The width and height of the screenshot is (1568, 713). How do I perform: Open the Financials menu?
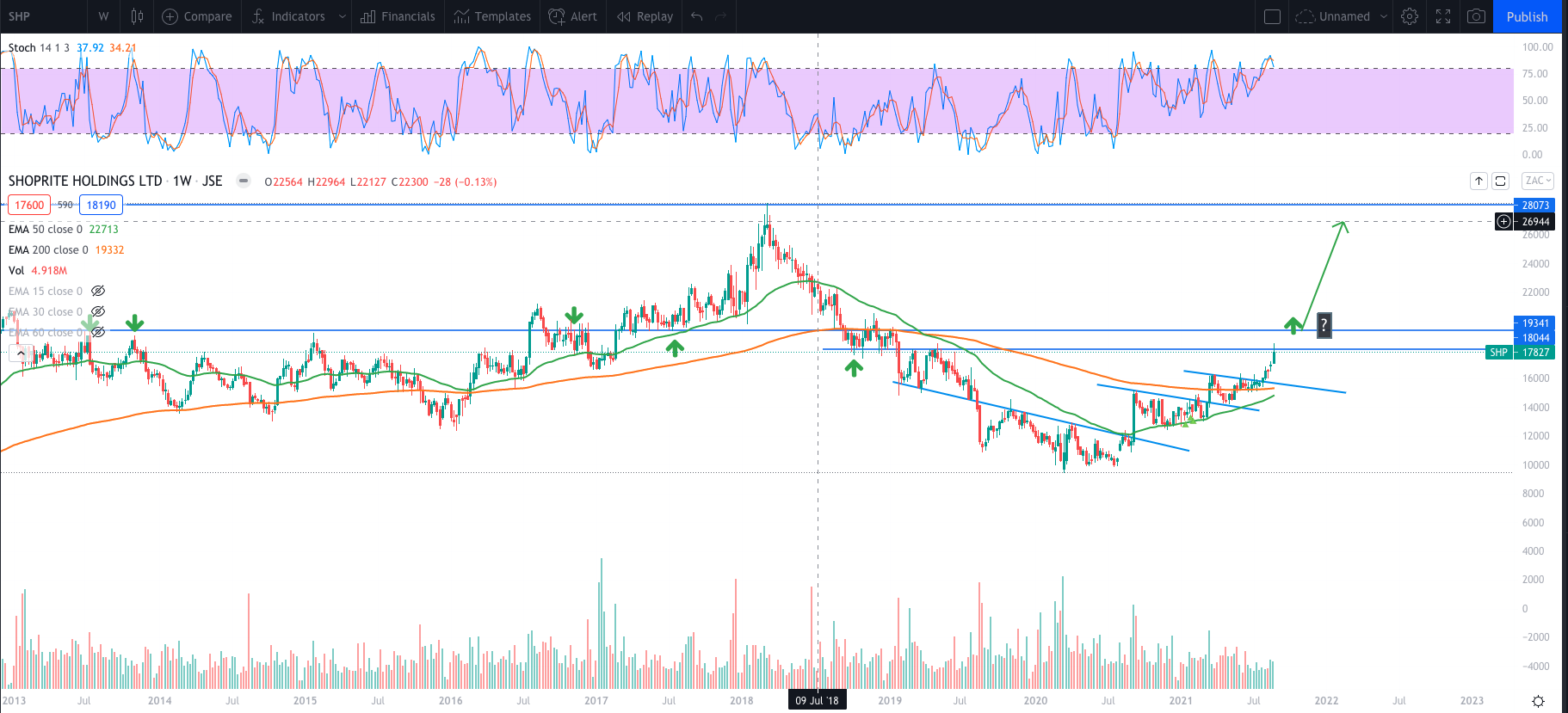pos(398,16)
